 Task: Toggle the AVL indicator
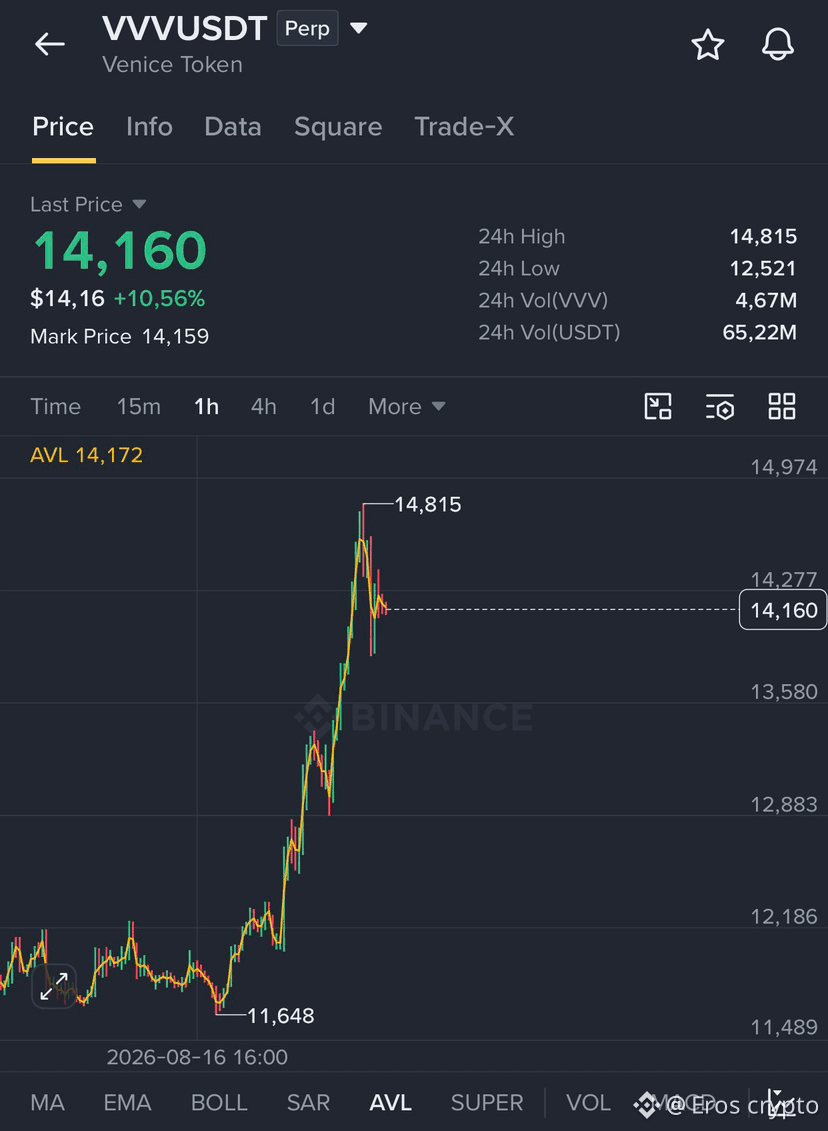tap(391, 1102)
